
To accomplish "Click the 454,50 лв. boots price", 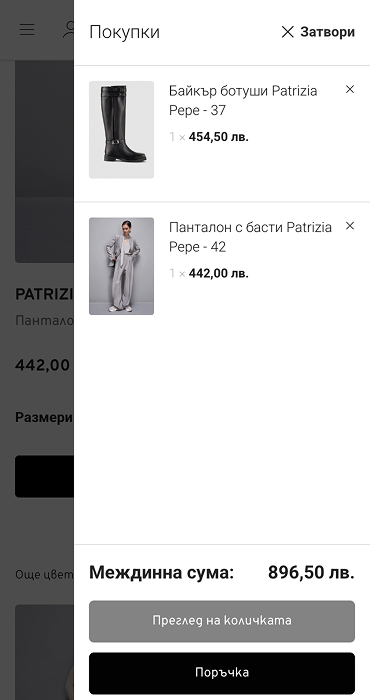I will 219,137.
